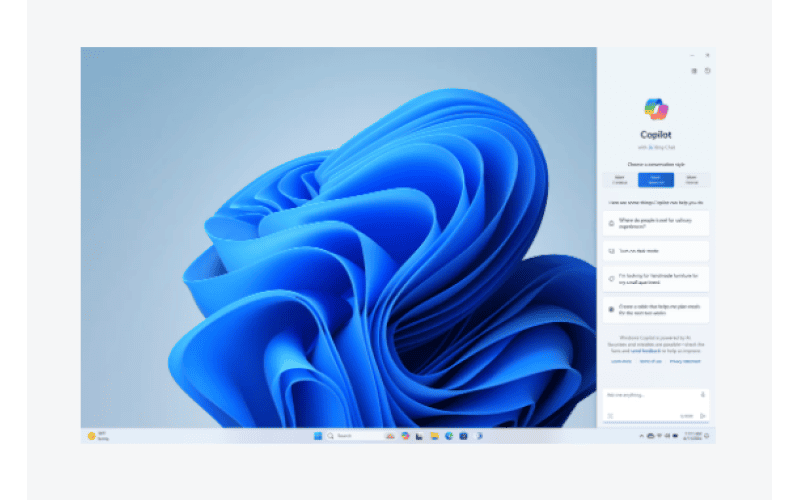Open the network and volume quick settings

pyautogui.click(x=660, y=436)
